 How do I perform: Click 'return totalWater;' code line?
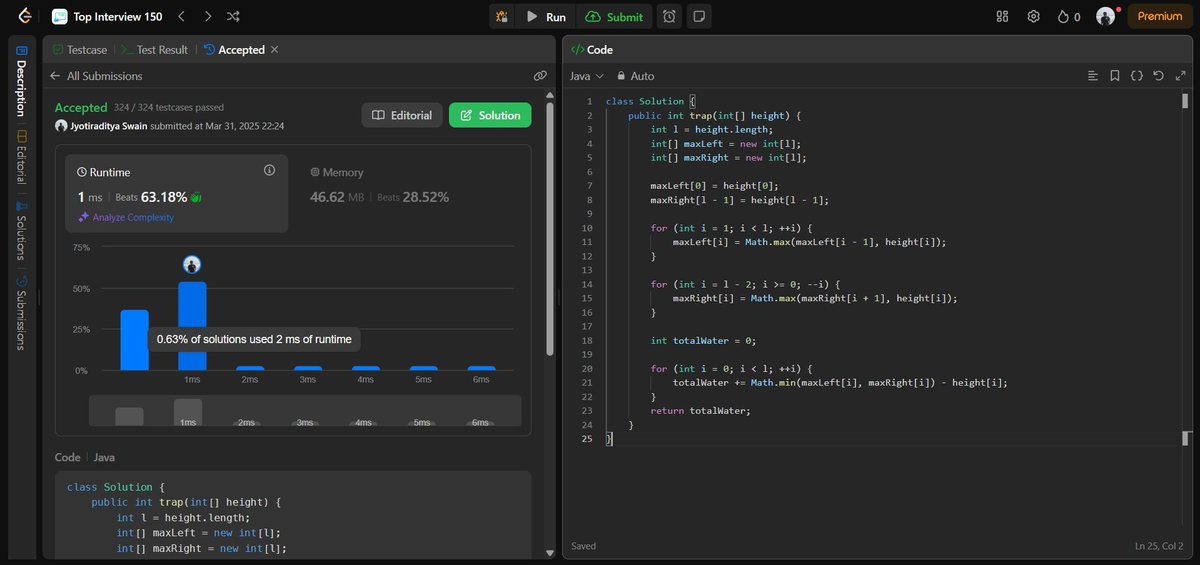(x=700, y=410)
